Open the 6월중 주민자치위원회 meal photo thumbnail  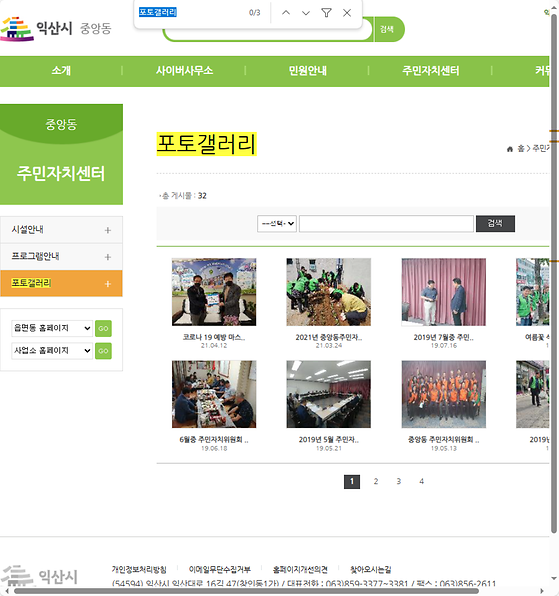(214, 394)
